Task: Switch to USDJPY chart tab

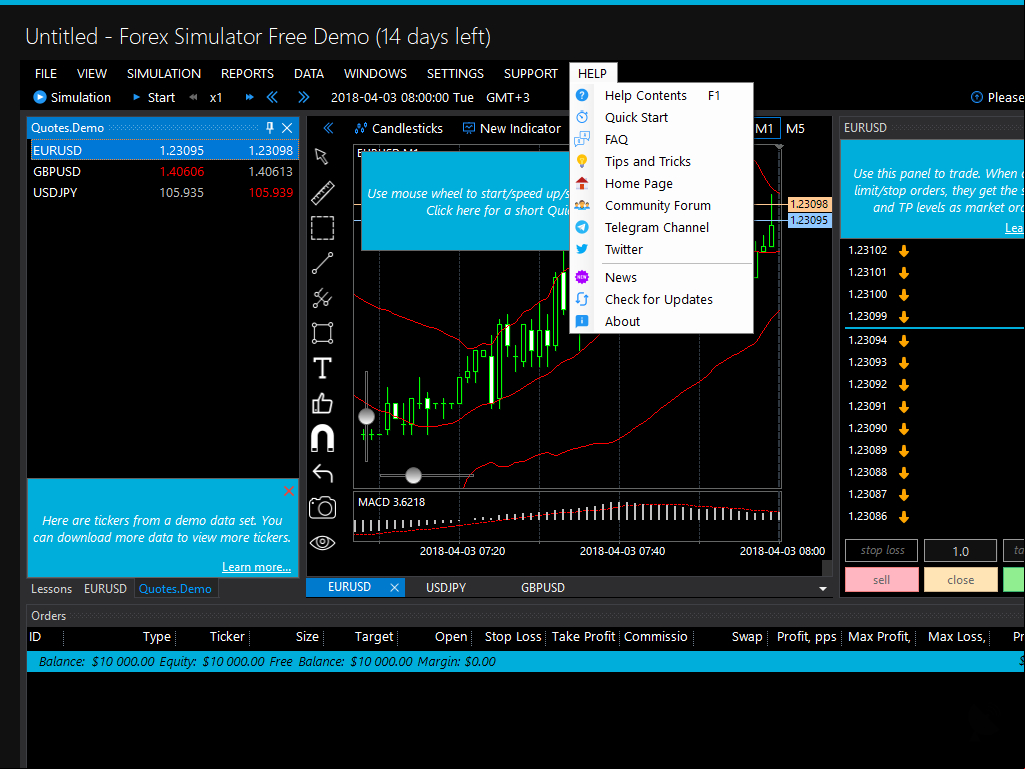Action: [446, 587]
